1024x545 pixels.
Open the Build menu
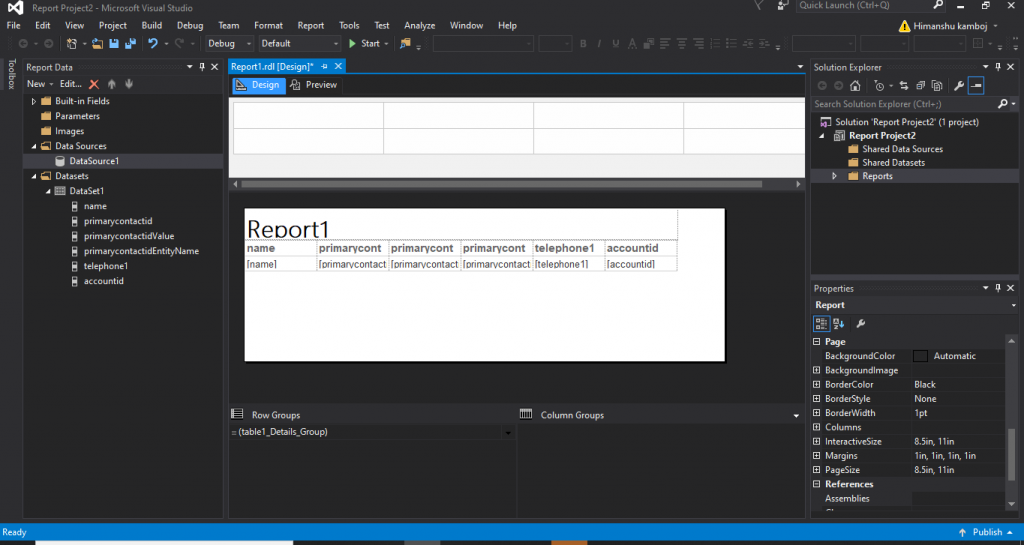(x=151, y=25)
